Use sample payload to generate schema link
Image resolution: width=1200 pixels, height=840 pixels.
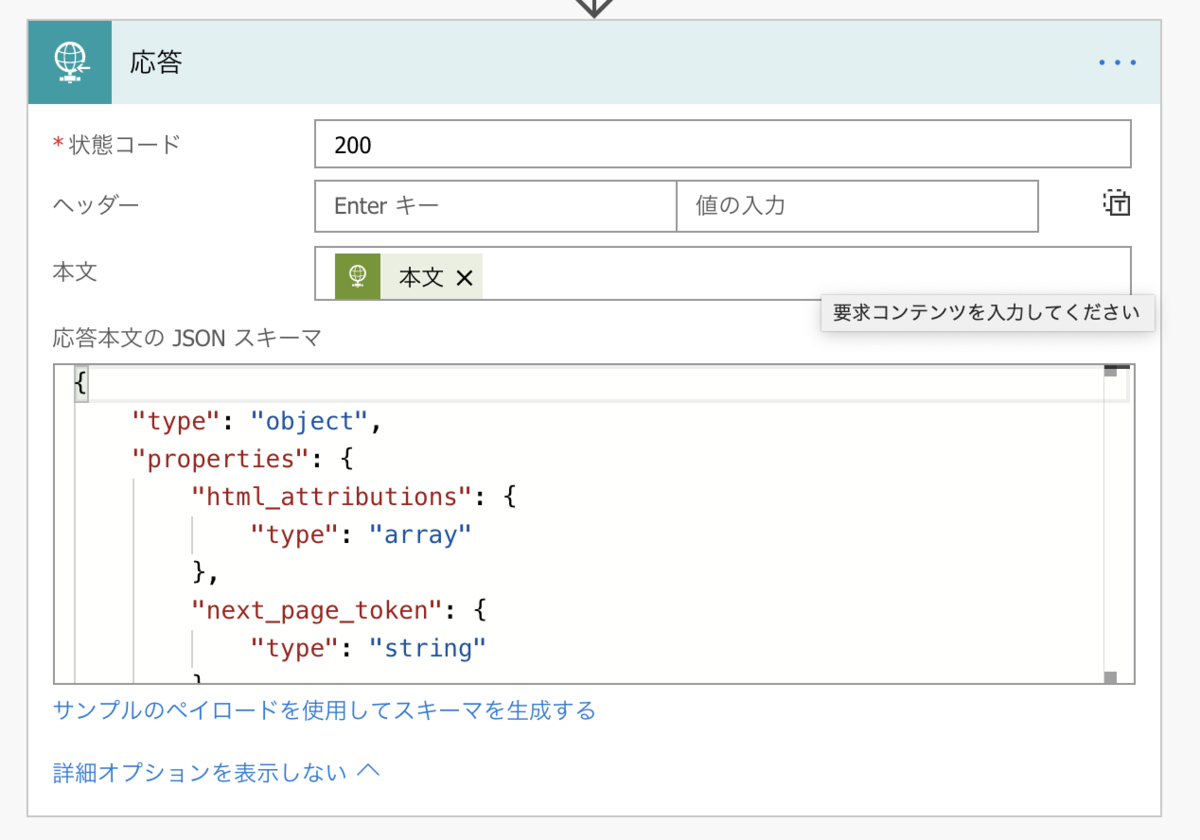[x=324, y=710]
